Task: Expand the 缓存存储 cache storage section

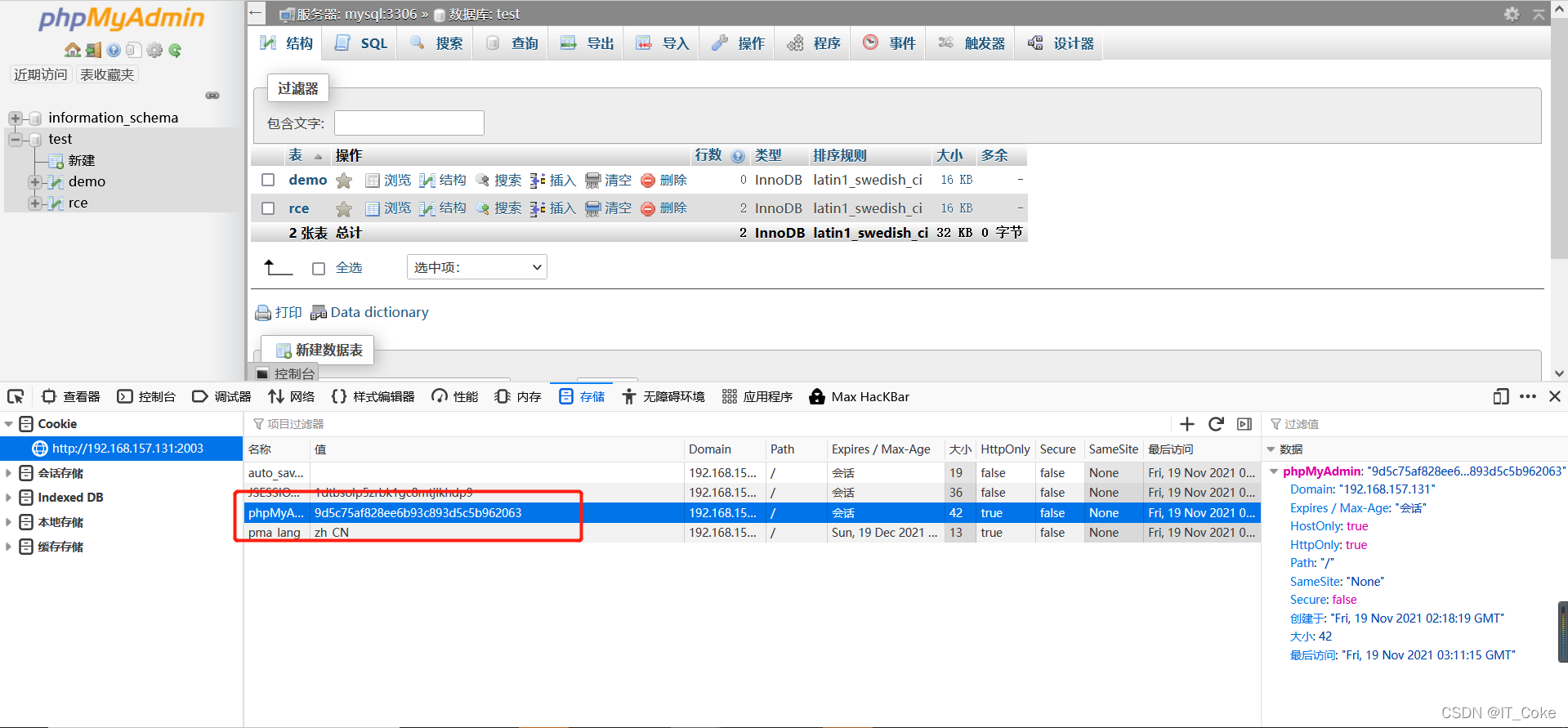Action: click(x=9, y=547)
